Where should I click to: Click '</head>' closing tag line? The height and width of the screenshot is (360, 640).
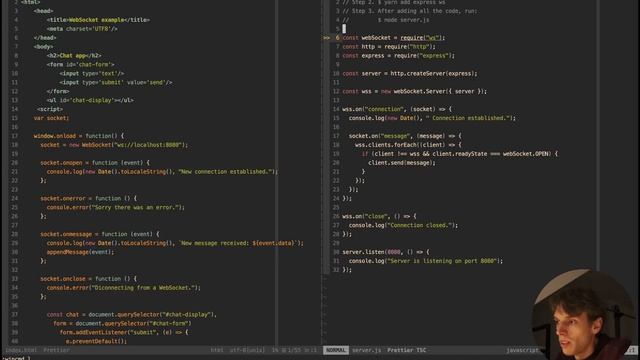45,38
